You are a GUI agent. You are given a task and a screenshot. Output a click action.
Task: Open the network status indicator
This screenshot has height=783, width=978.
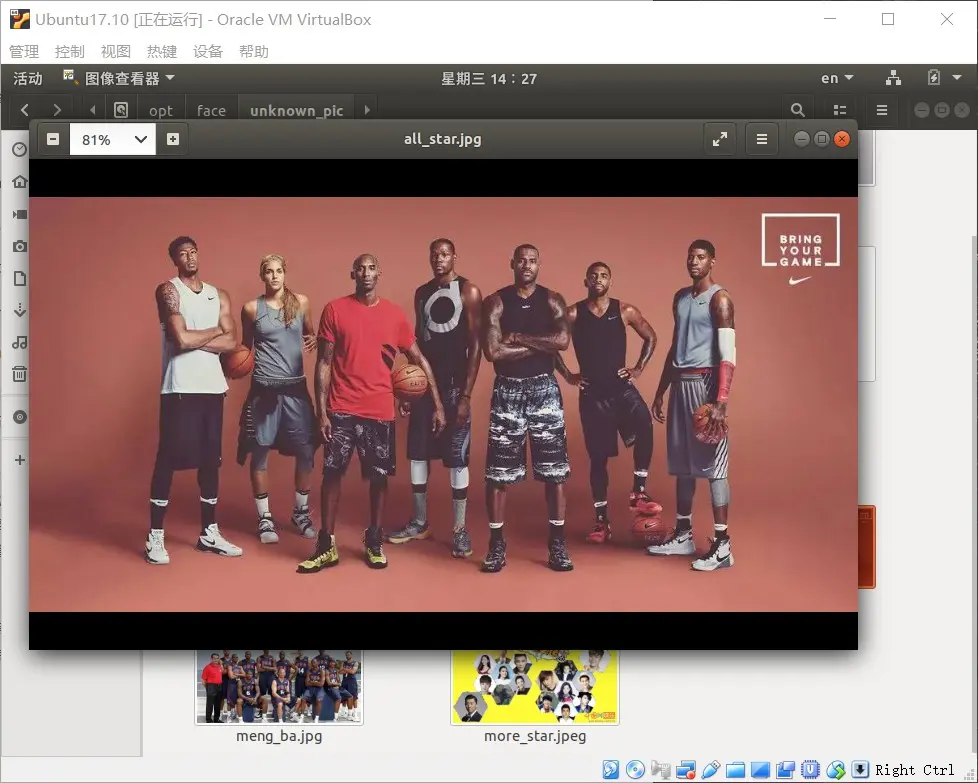894,79
